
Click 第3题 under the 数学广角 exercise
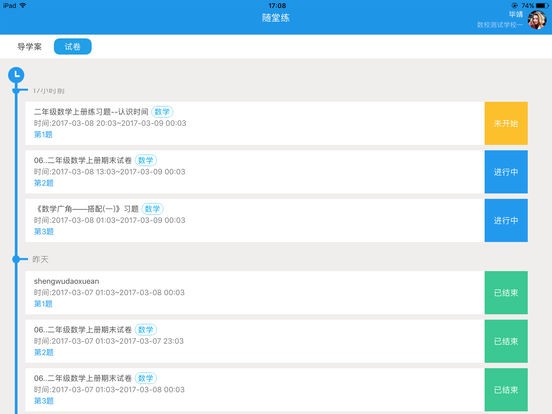(x=44, y=232)
